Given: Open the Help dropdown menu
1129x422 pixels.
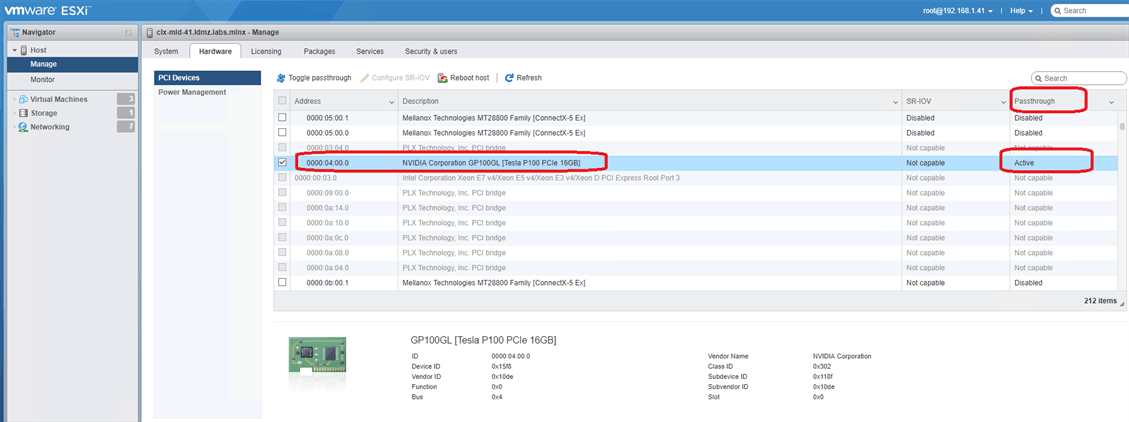Looking at the screenshot, I should click(x=1021, y=11).
